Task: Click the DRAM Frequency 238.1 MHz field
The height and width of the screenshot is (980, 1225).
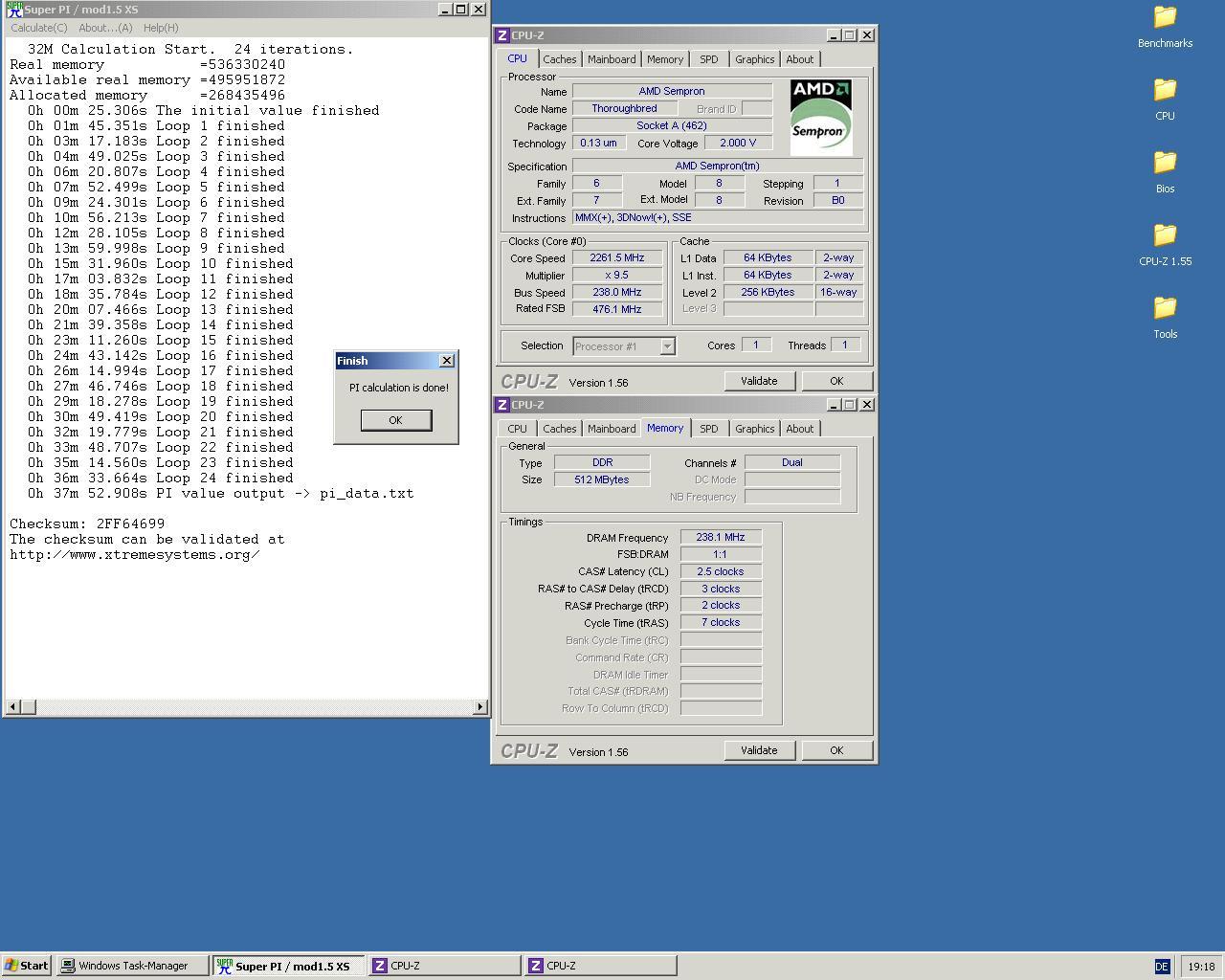Action: 721,538
